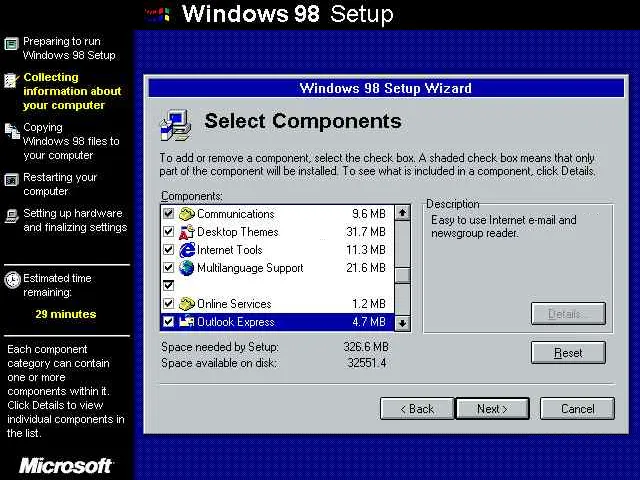Click the 29 minutes remaining text
Screen dimensions: 640x480
[66, 314]
